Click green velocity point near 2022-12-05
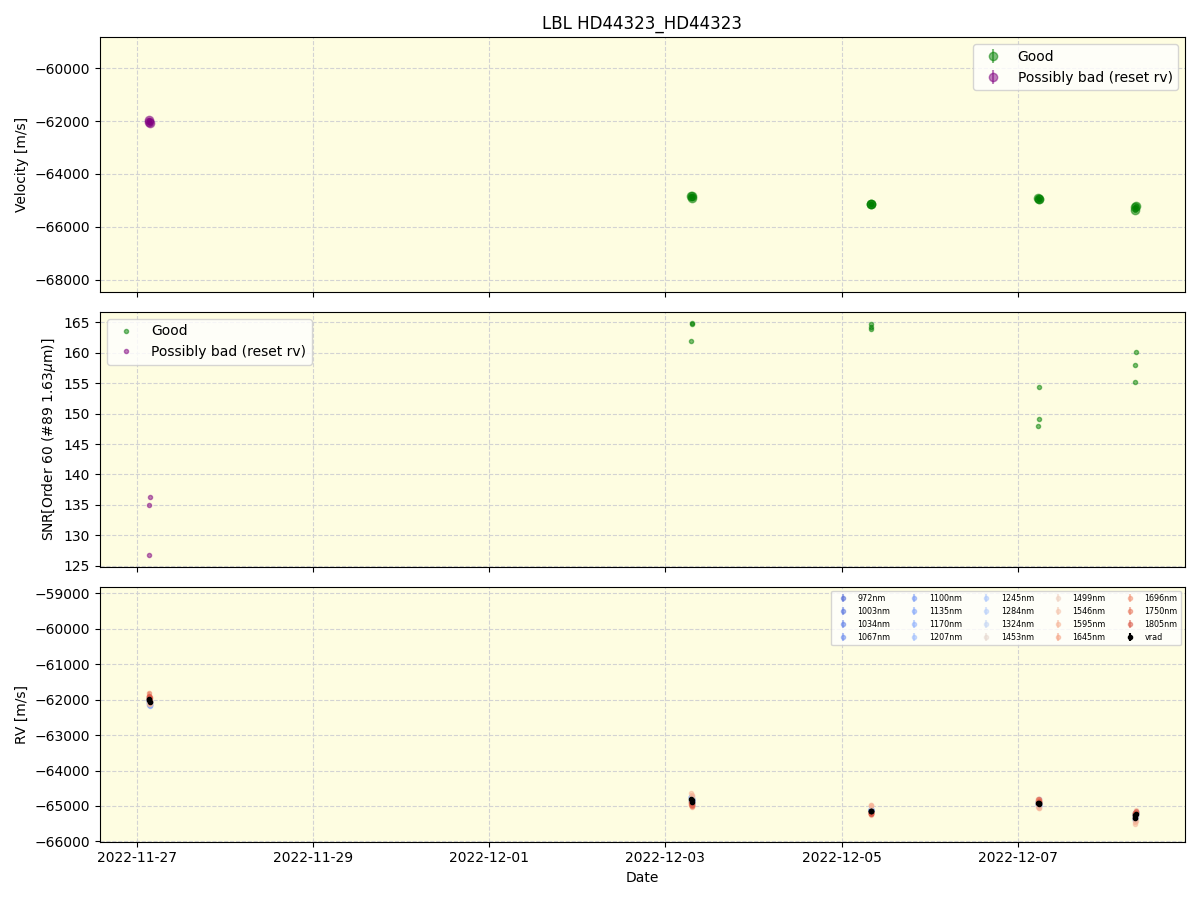 pyautogui.click(x=871, y=204)
